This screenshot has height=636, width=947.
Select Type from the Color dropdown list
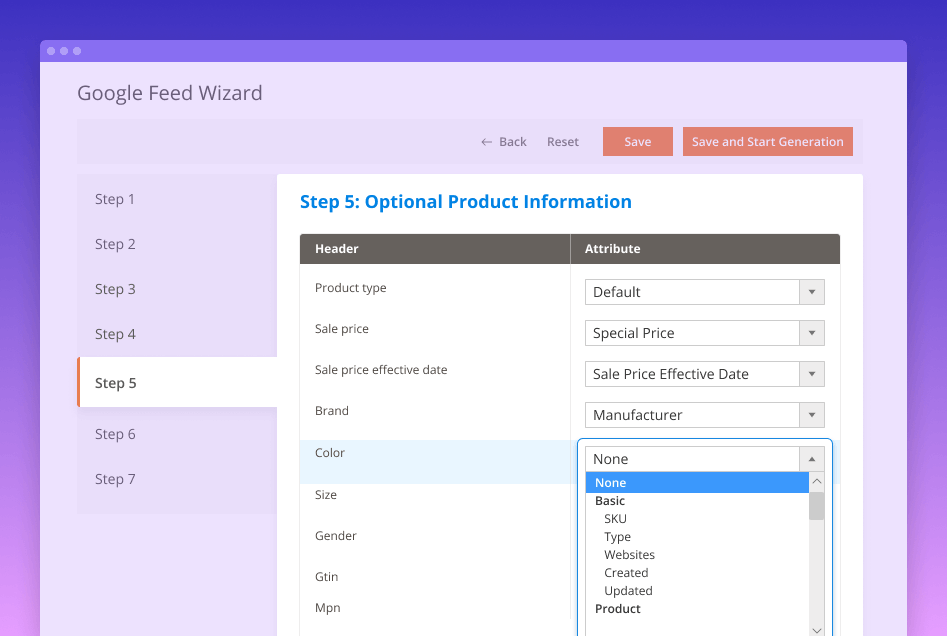(x=617, y=536)
